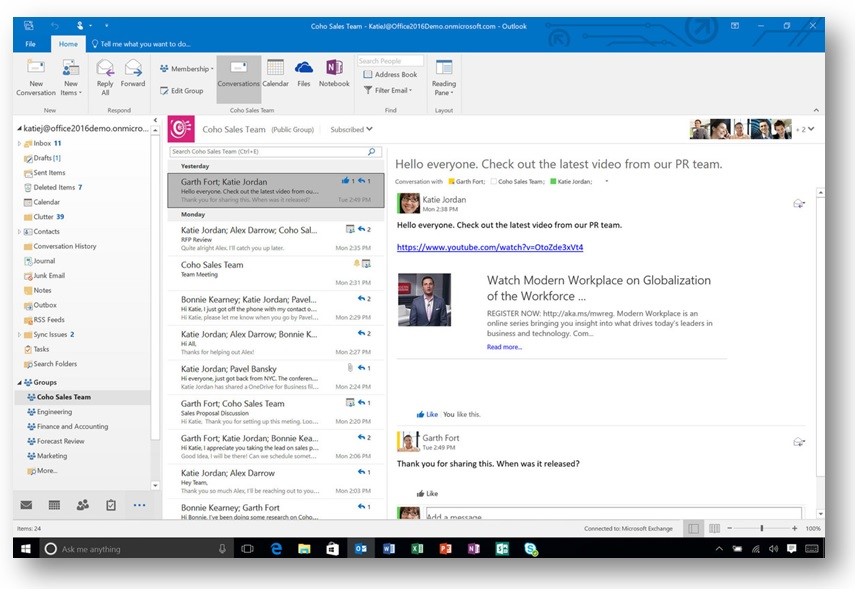The height and width of the screenshot is (598, 864).
Task: Open the Subscribed dropdown in group header
Action: (x=351, y=129)
